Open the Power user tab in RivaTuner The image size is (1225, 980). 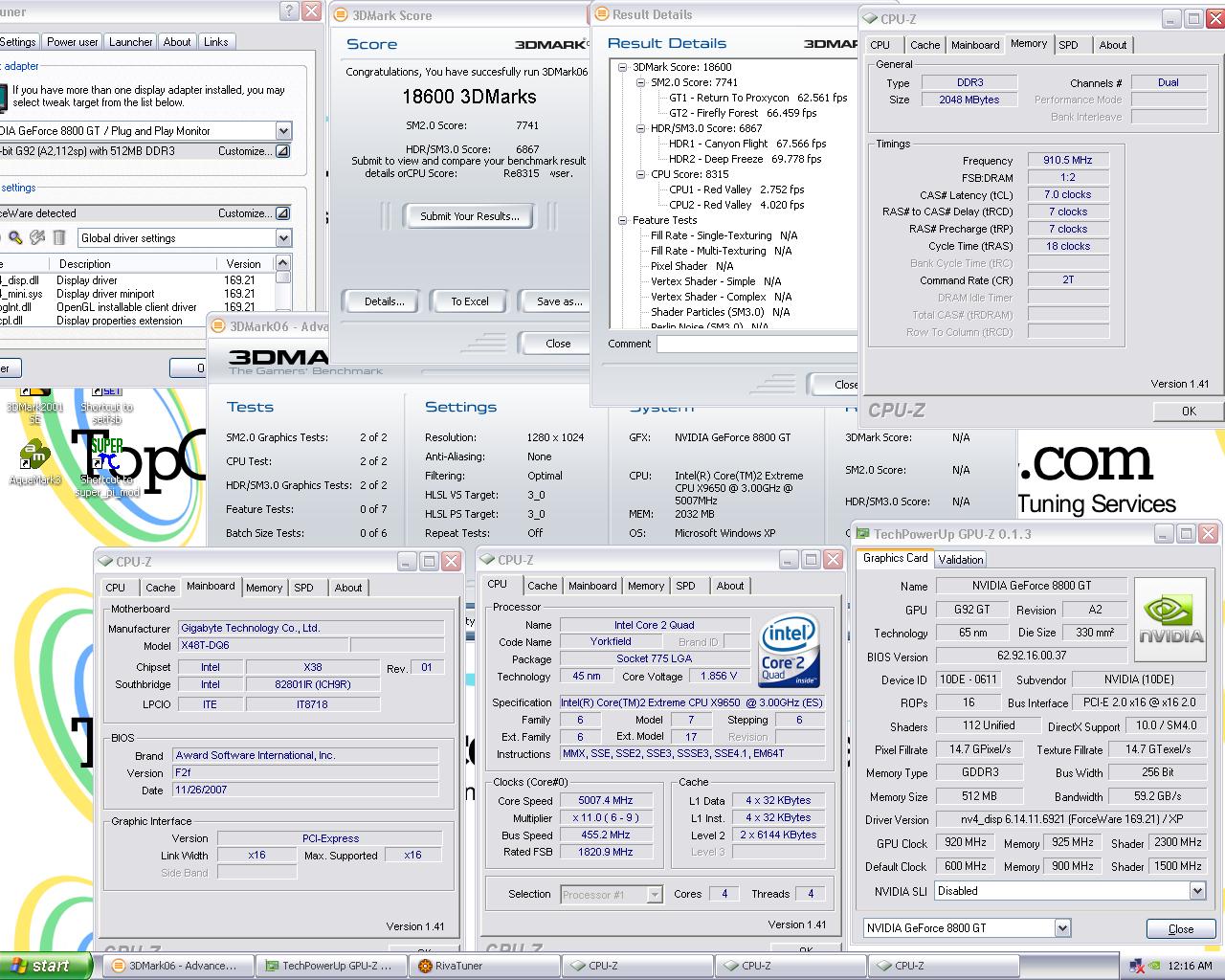click(x=73, y=42)
